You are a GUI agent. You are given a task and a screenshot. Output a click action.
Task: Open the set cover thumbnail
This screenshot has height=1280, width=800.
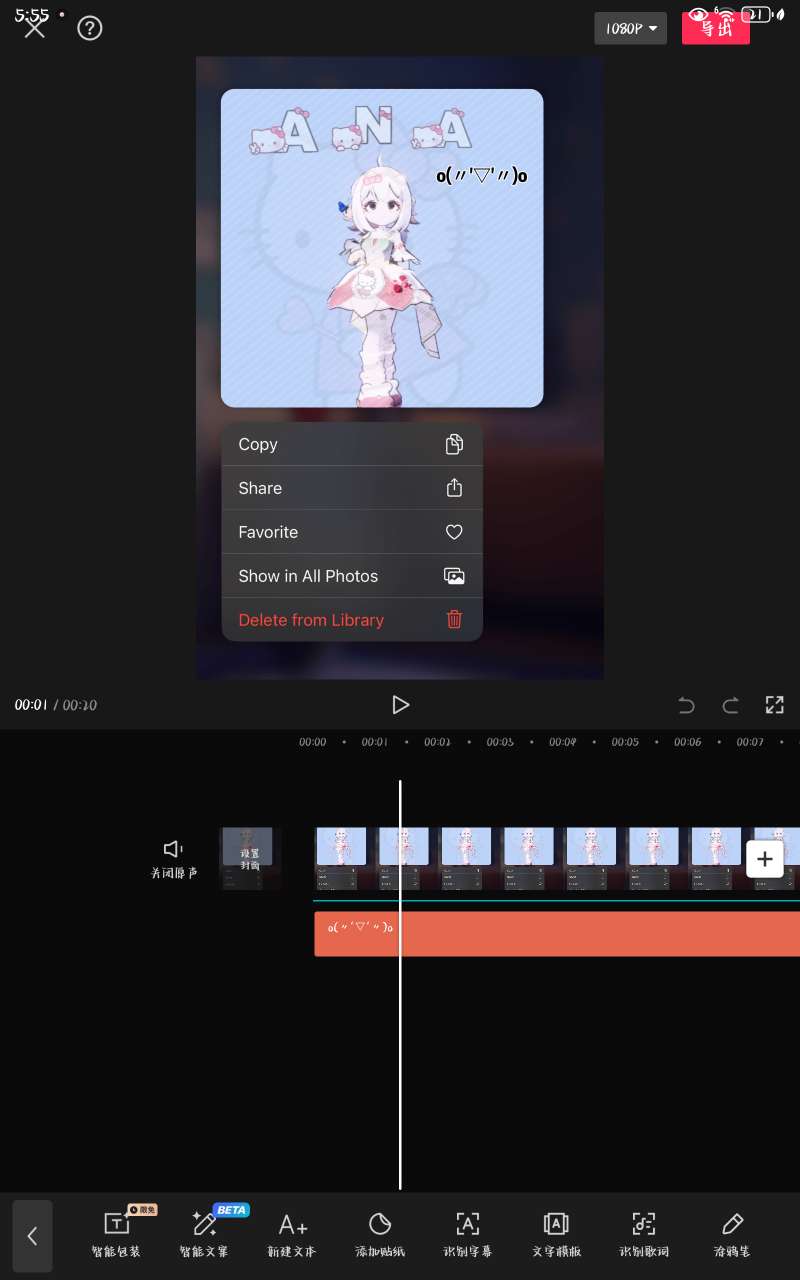(x=250, y=858)
